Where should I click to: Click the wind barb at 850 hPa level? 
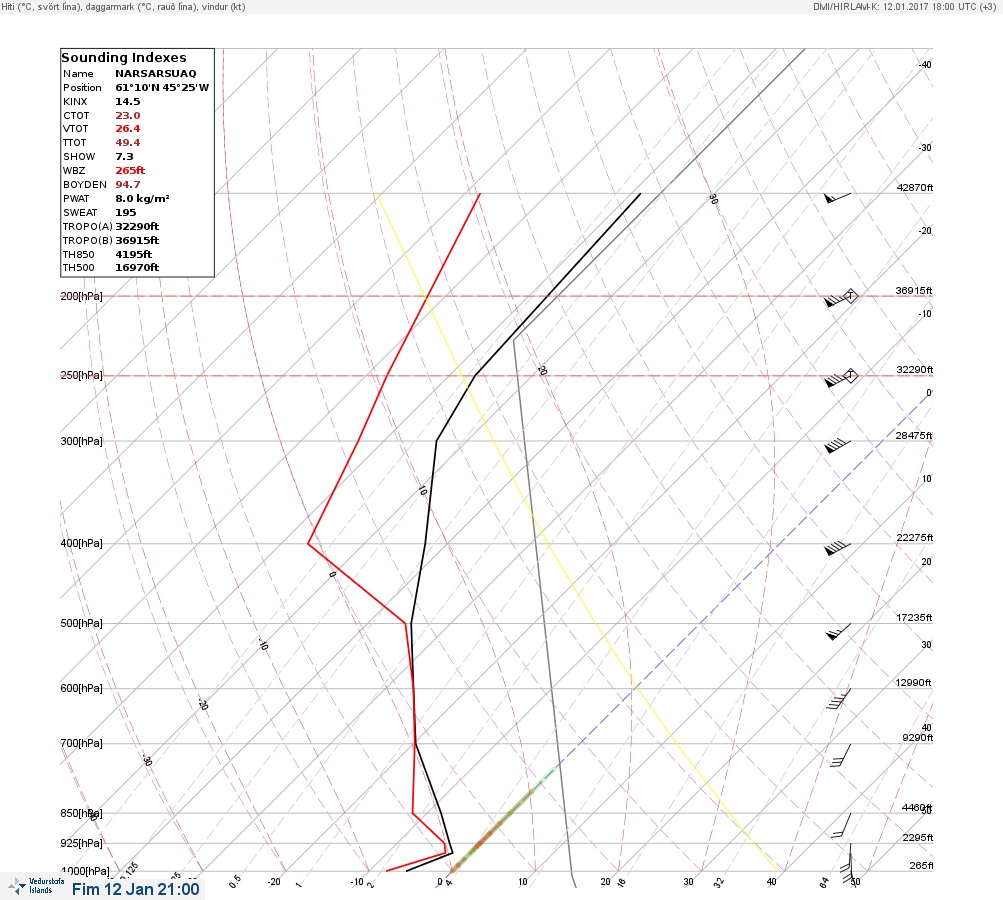coord(841,826)
